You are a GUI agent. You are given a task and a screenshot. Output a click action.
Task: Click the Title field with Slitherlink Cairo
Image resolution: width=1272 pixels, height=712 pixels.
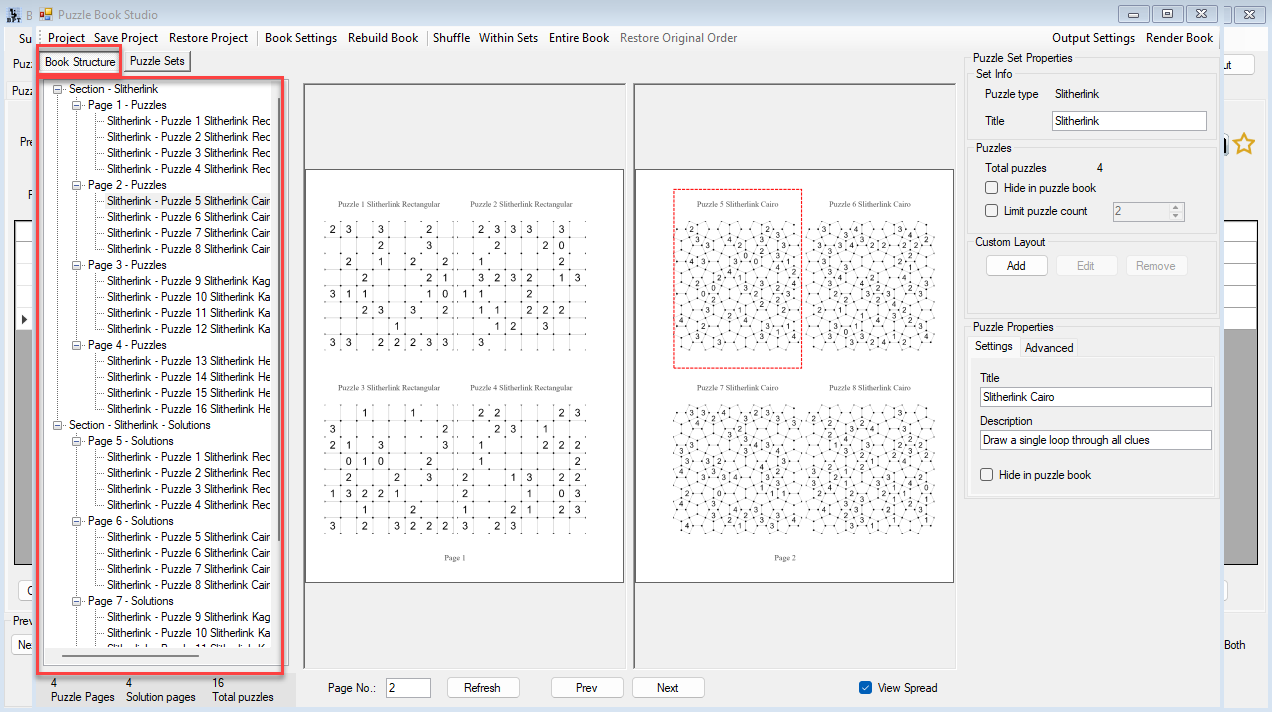tap(1096, 397)
